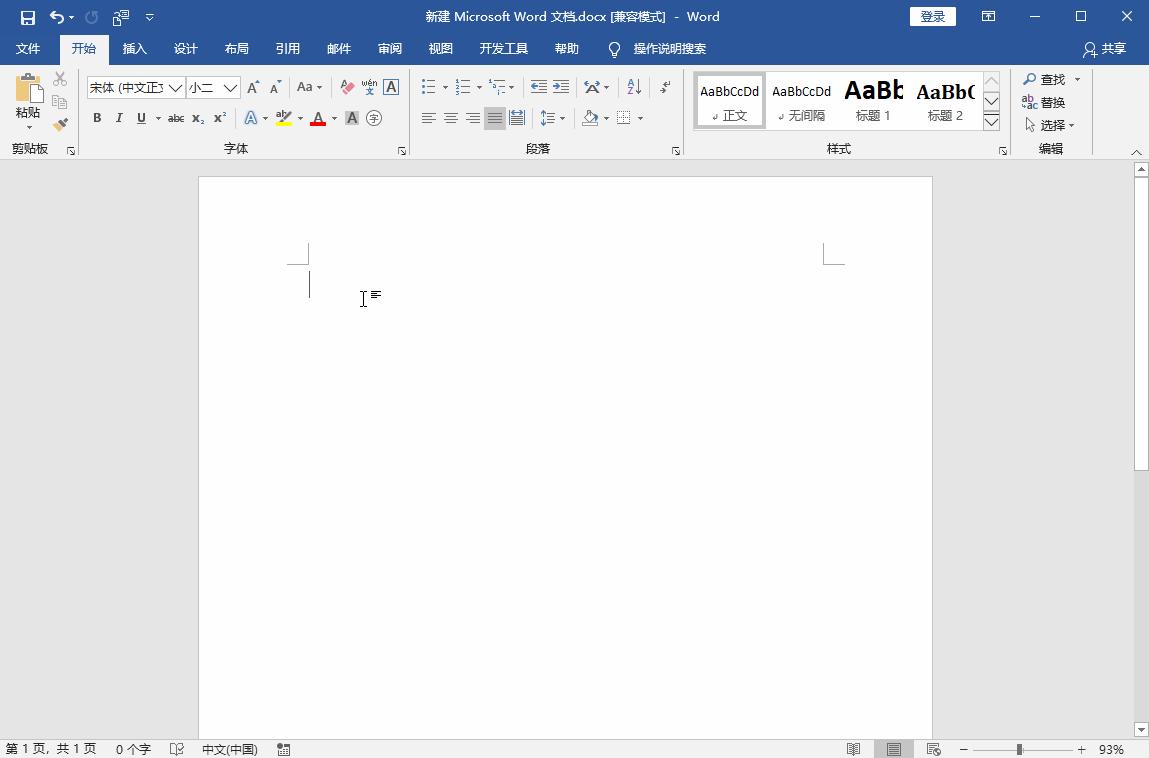Click the 操作说明搜索 search box

point(669,49)
